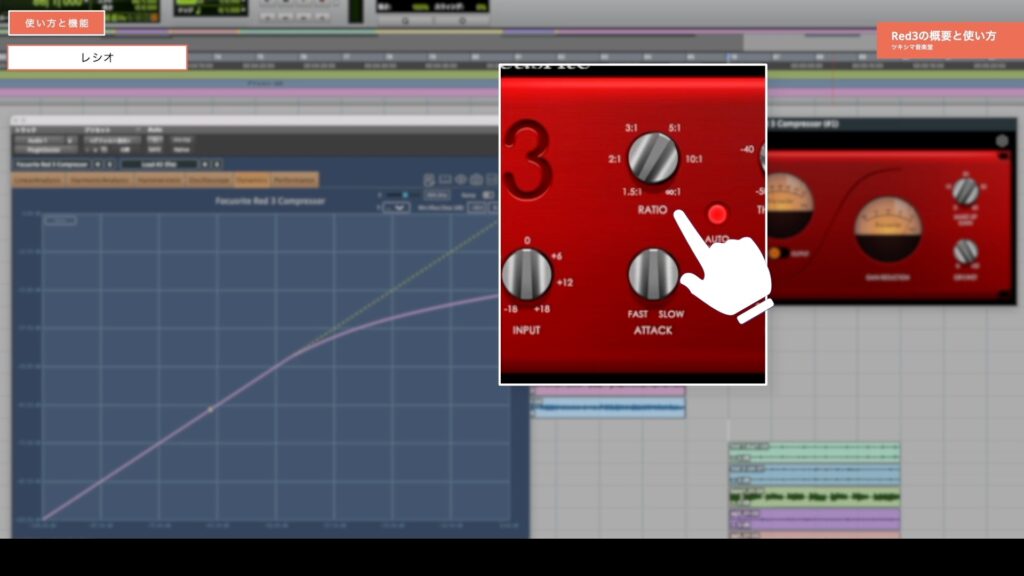This screenshot has width=1024, height=576.
Task: Click the 使い方と機能 label
Action: [x=57, y=23]
